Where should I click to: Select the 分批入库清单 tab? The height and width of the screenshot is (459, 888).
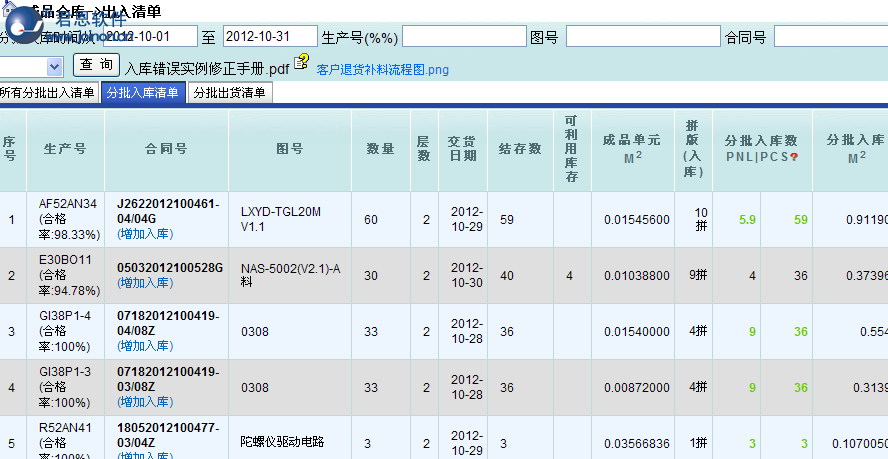[143, 92]
